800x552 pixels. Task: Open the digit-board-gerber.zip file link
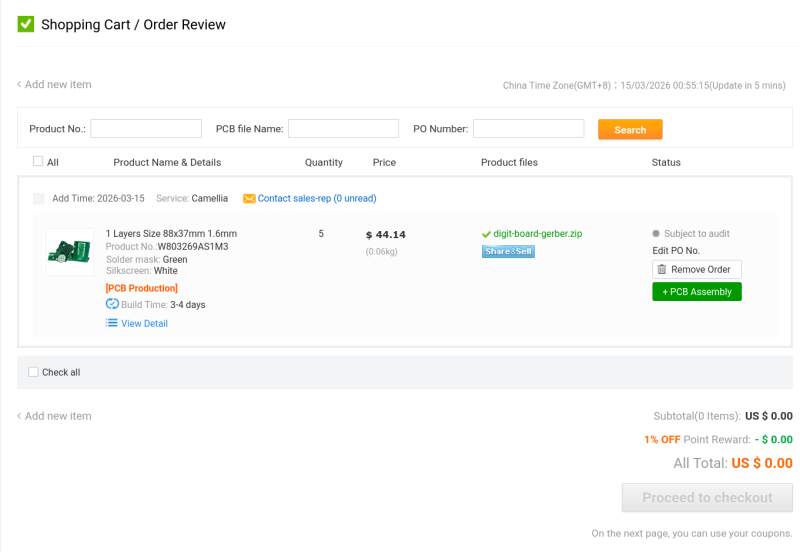pos(538,234)
